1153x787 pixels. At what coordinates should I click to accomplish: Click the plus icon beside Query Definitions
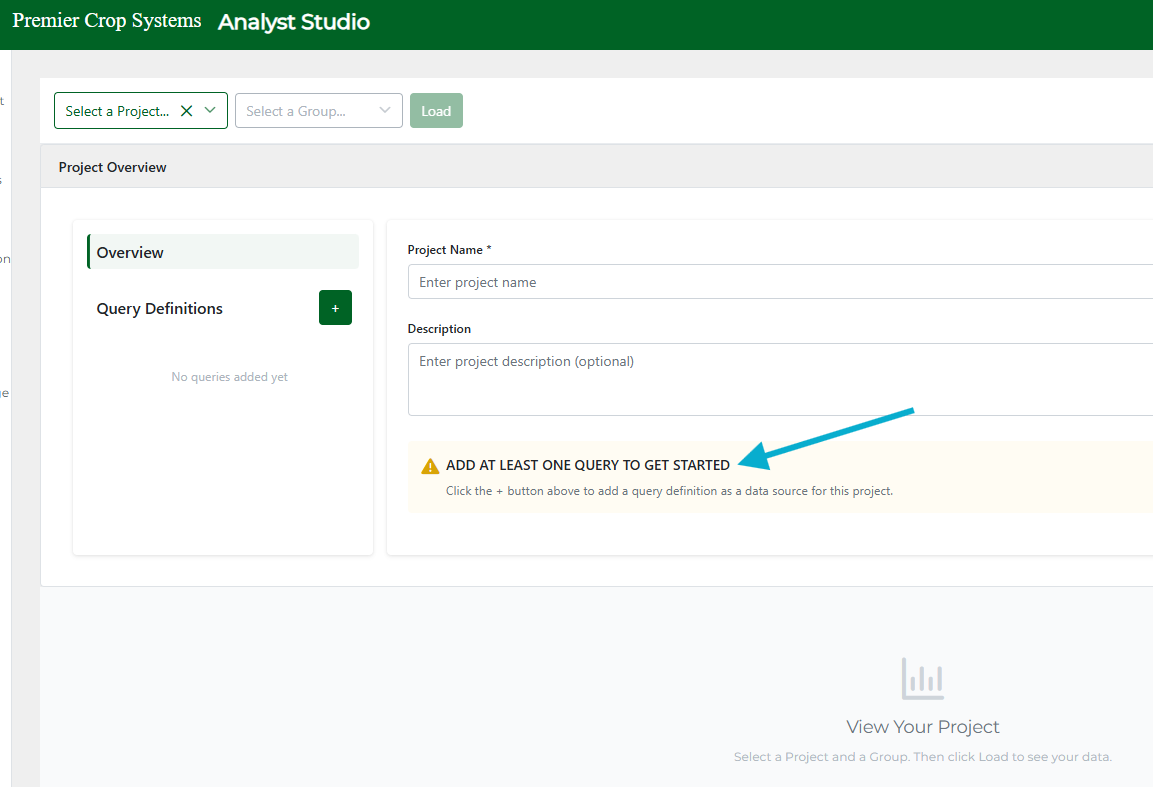[335, 308]
